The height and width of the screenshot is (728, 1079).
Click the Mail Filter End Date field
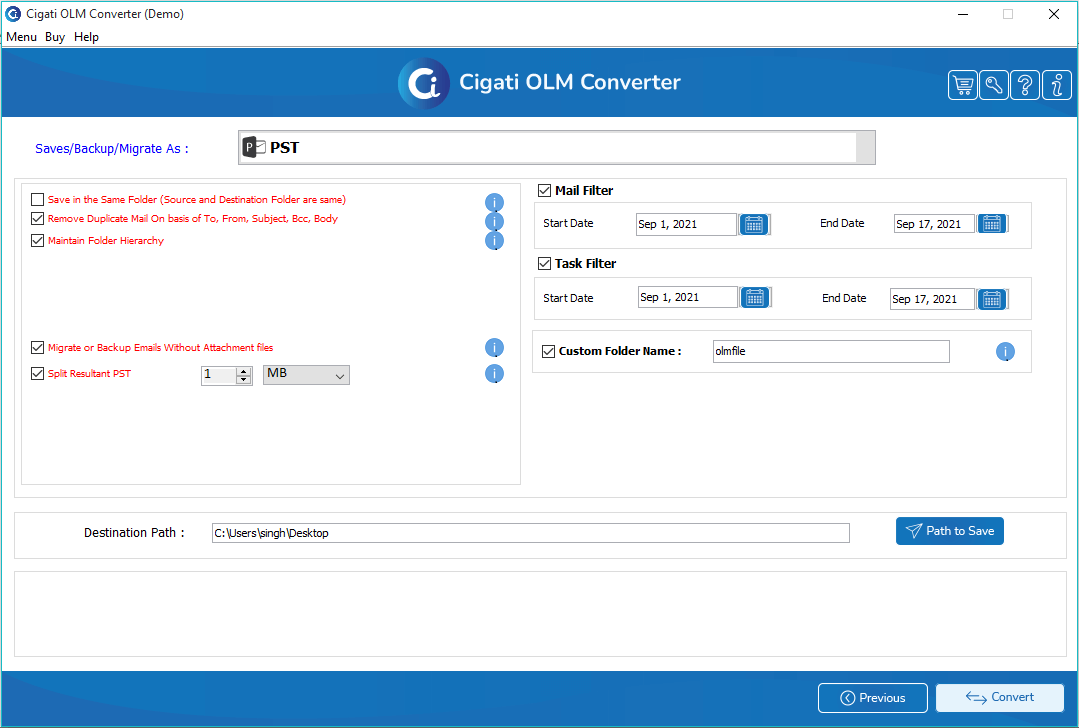934,224
